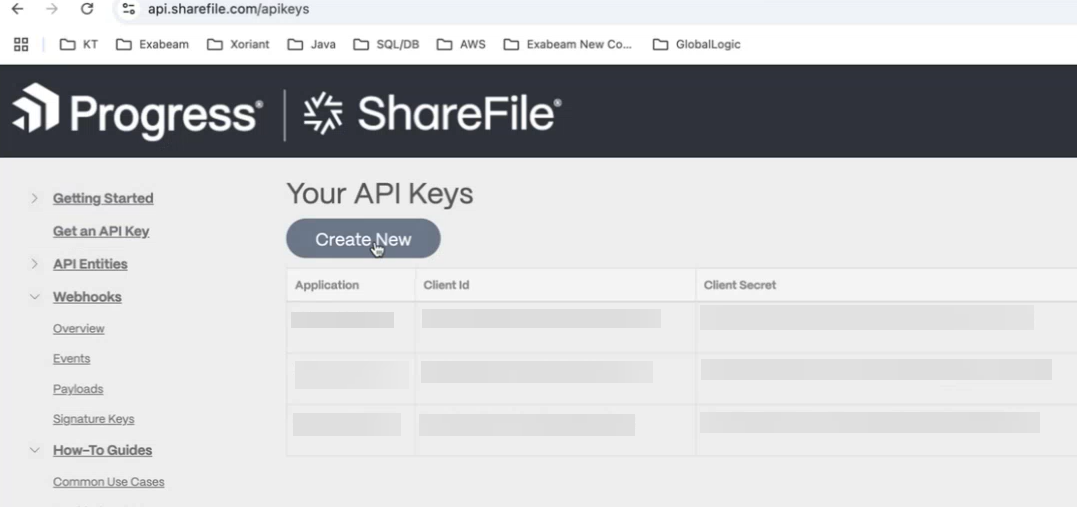
Task: Open the API Entities link
Action: (90, 264)
